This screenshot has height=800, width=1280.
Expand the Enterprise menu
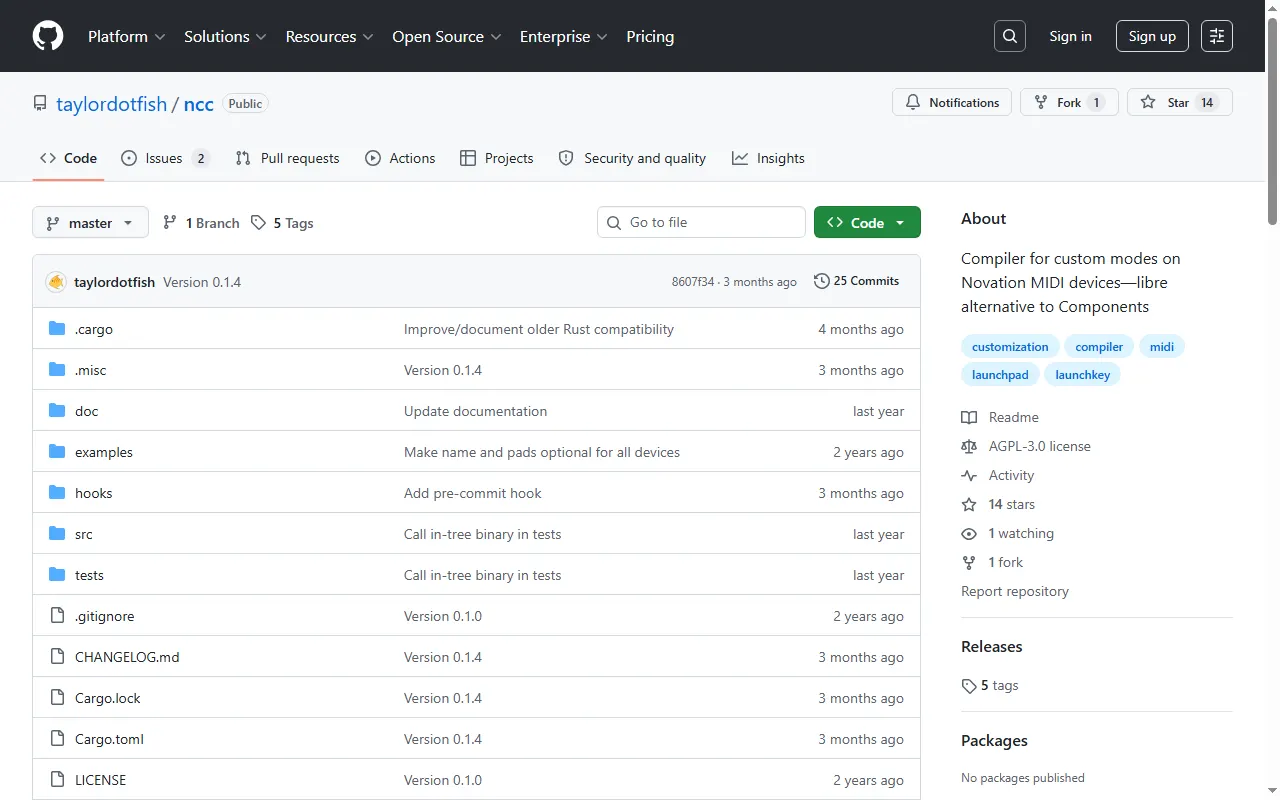[564, 36]
